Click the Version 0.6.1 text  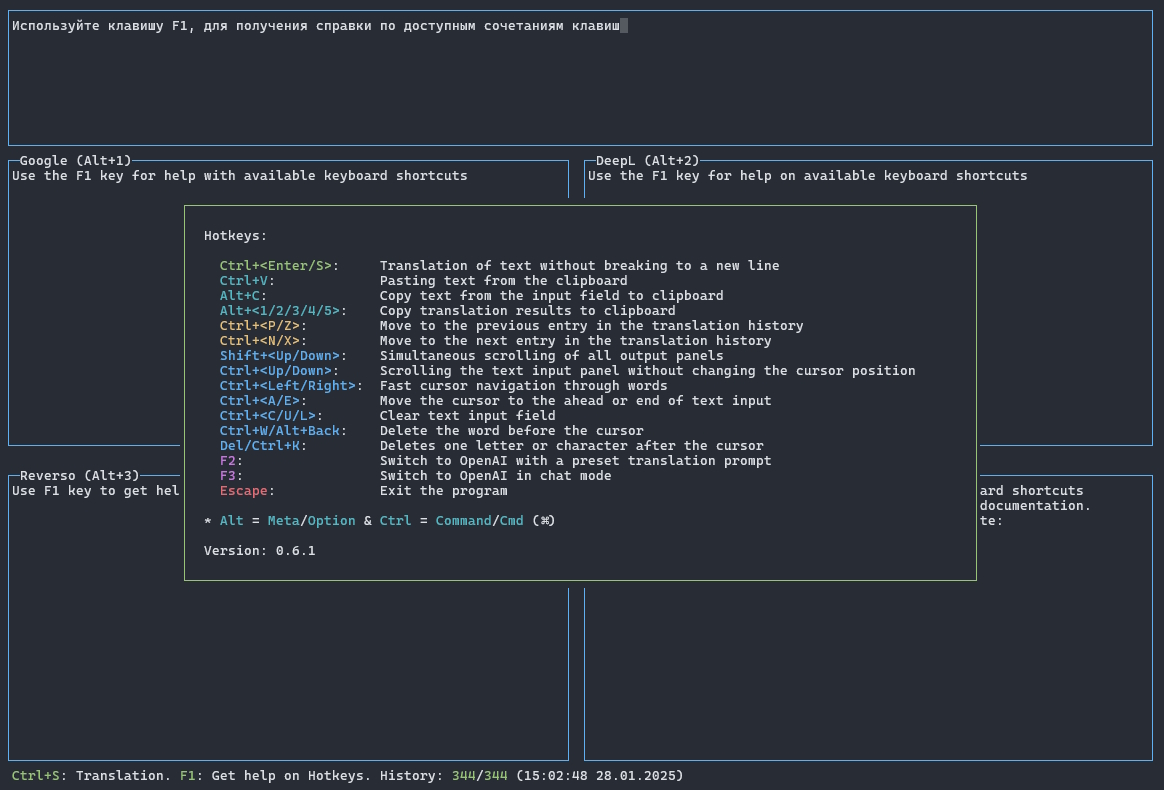[259, 551]
